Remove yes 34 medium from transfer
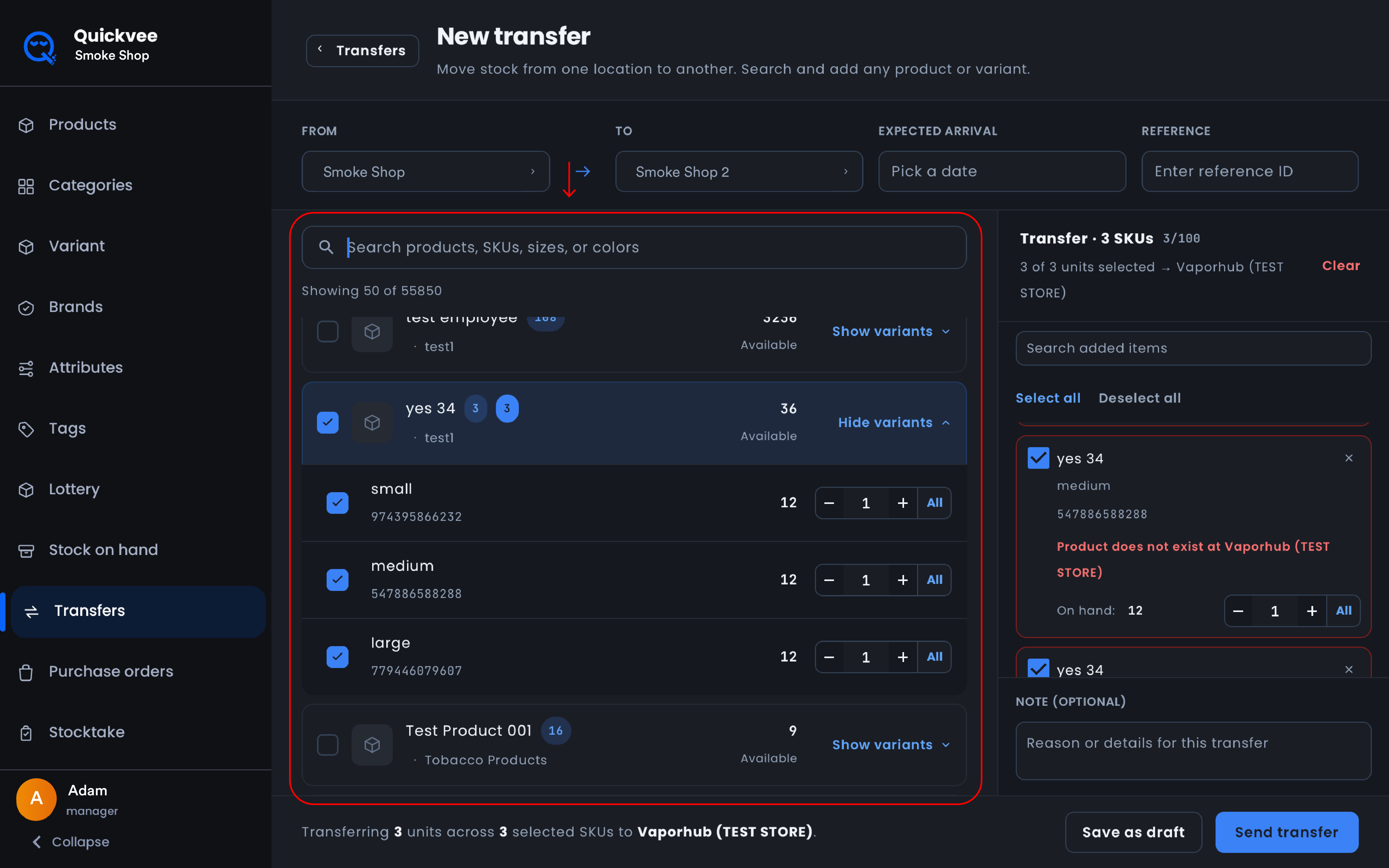This screenshot has width=1389, height=868. click(x=1349, y=458)
